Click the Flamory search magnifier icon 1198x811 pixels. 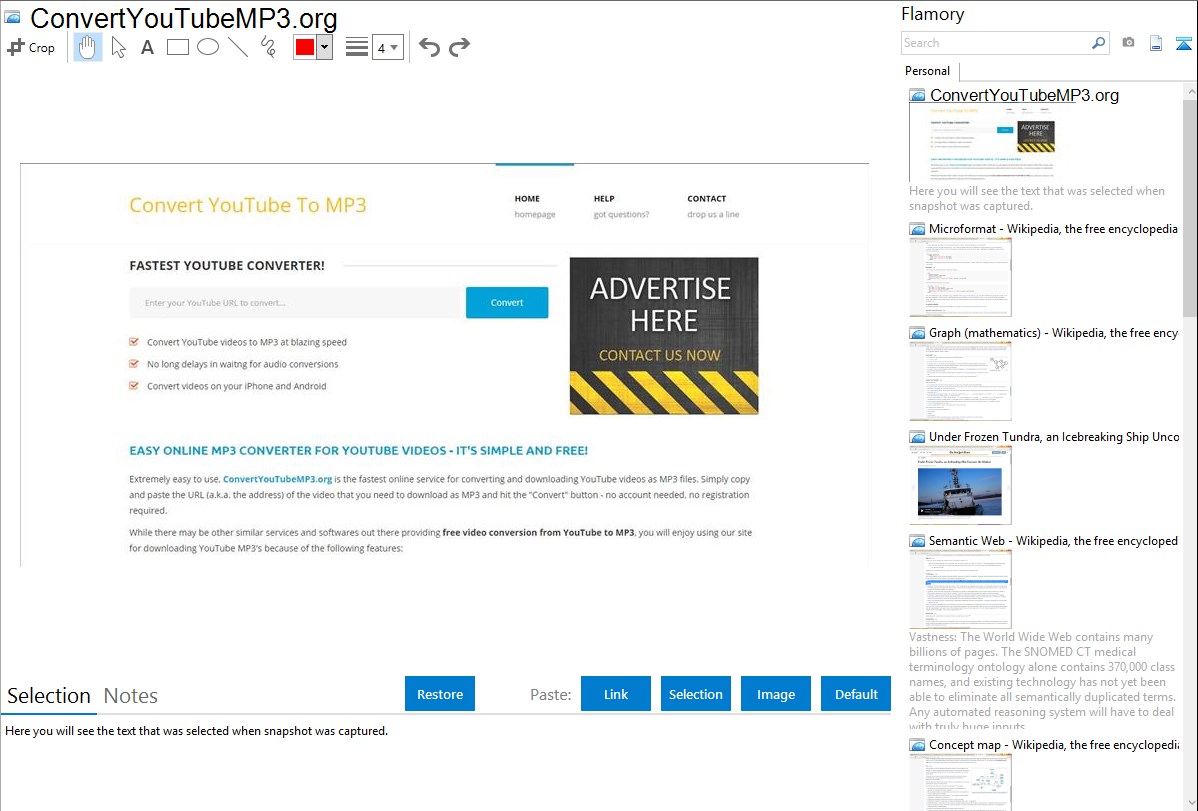[x=1098, y=43]
